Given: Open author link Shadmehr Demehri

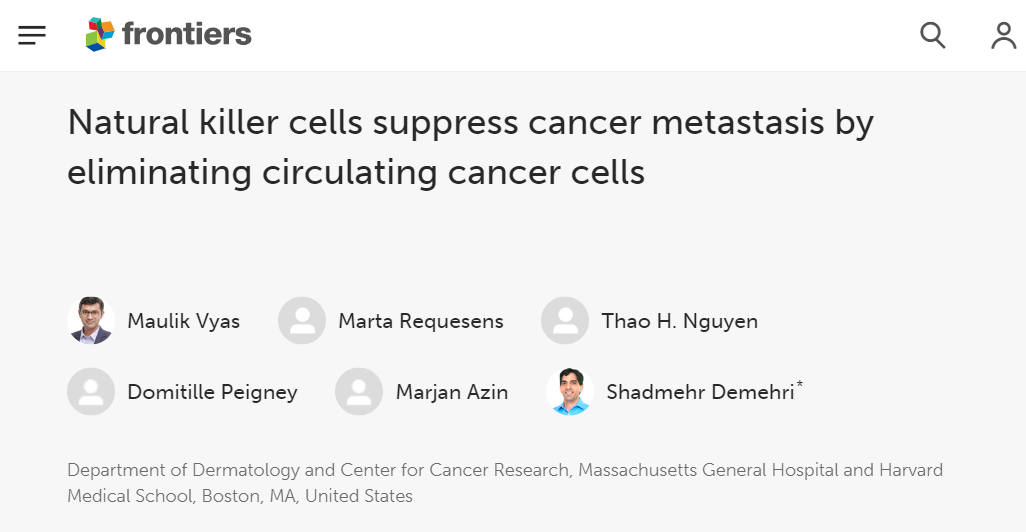Looking at the screenshot, I should coord(700,393).
